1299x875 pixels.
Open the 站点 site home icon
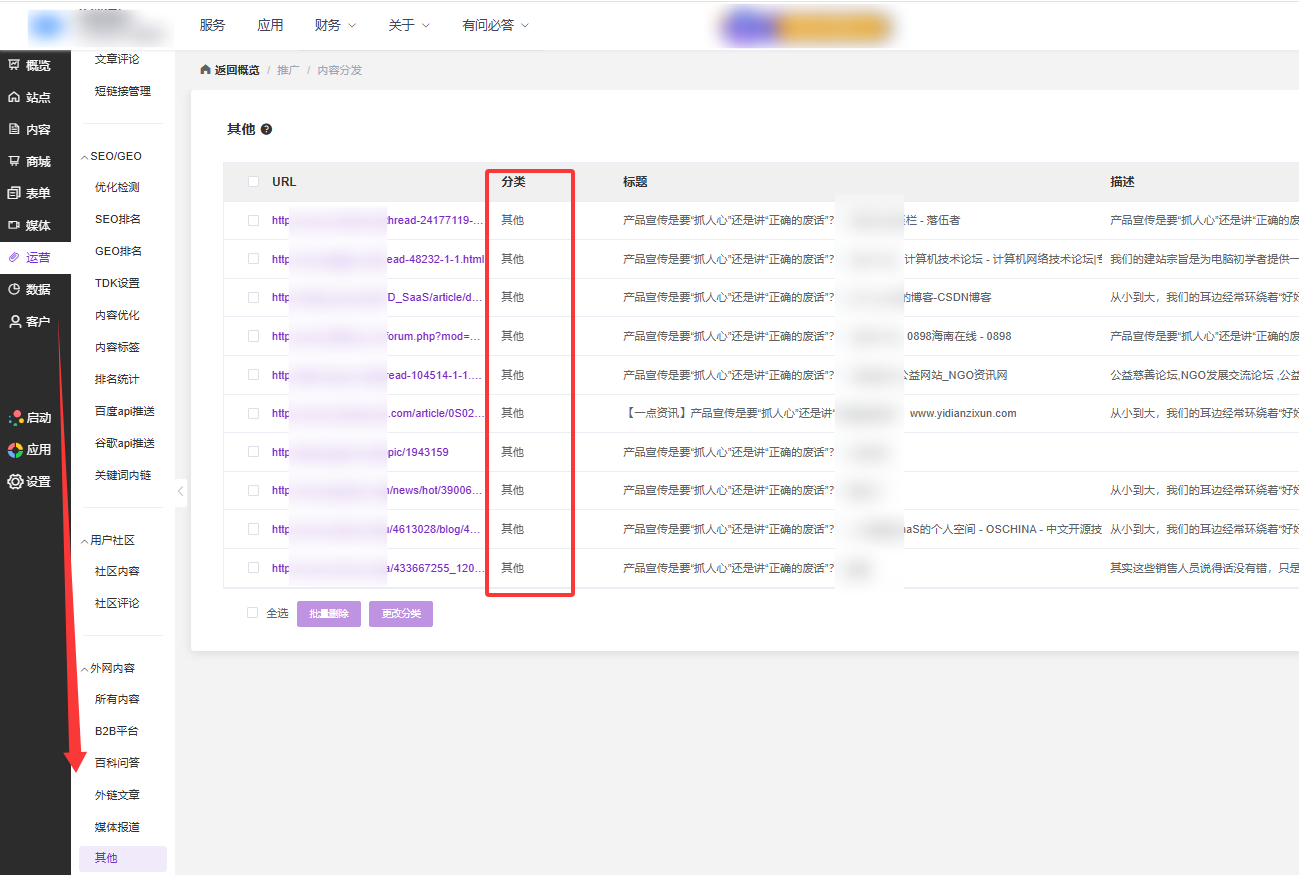coord(14,97)
